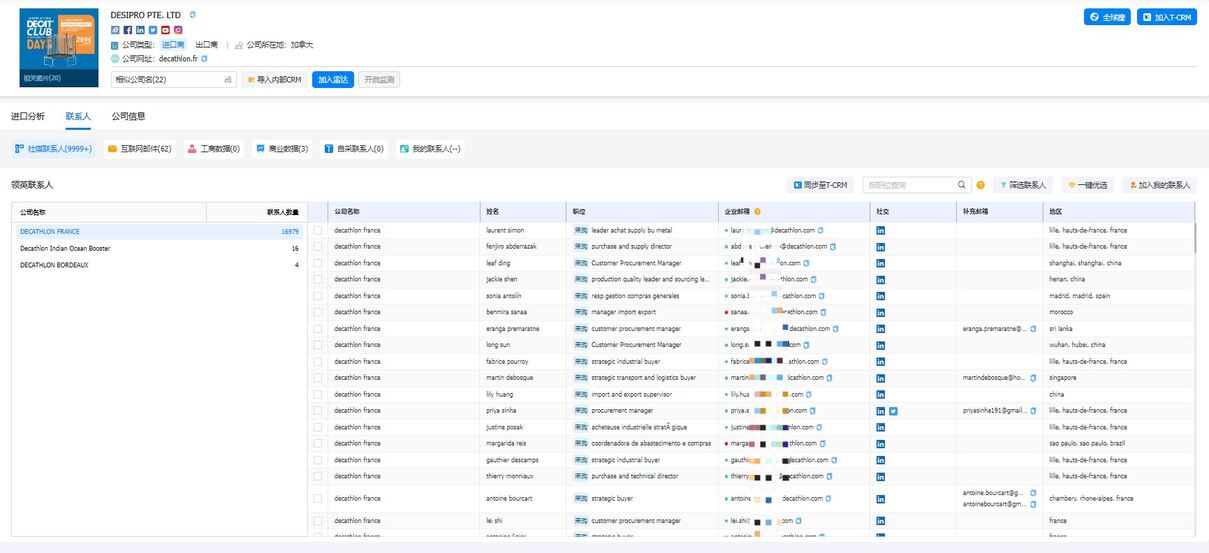Open sonia antolin's LinkedIn profile icon
1209x553 pixels.
[x=881, y=296]
